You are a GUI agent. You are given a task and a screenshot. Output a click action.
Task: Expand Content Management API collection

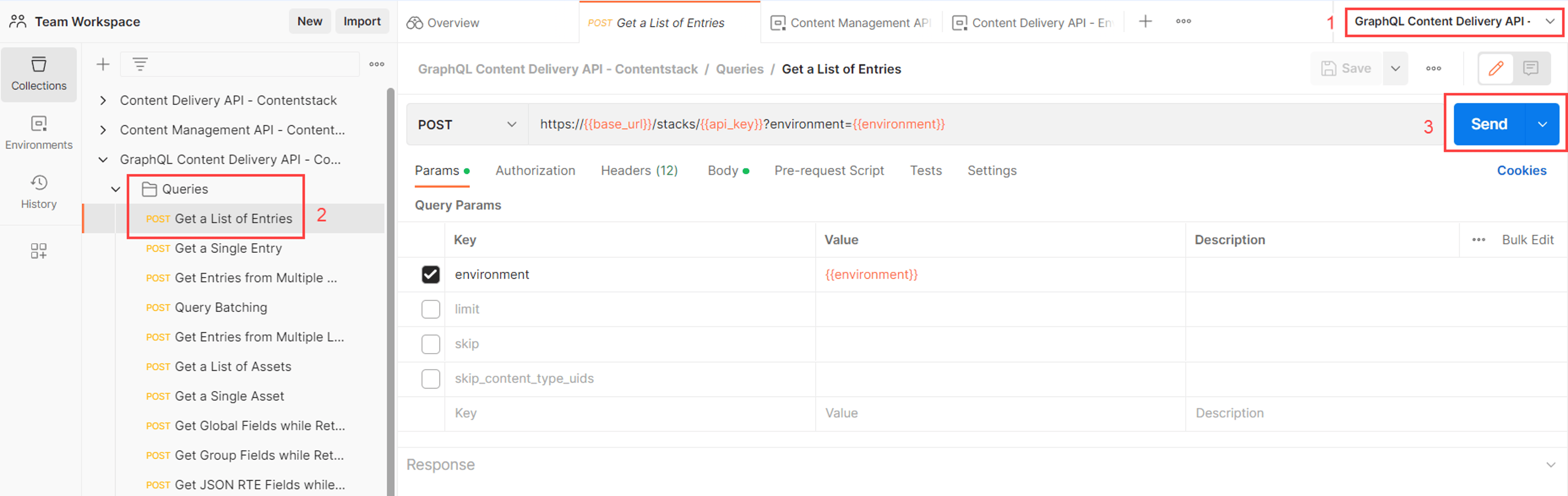click(103, 130)
